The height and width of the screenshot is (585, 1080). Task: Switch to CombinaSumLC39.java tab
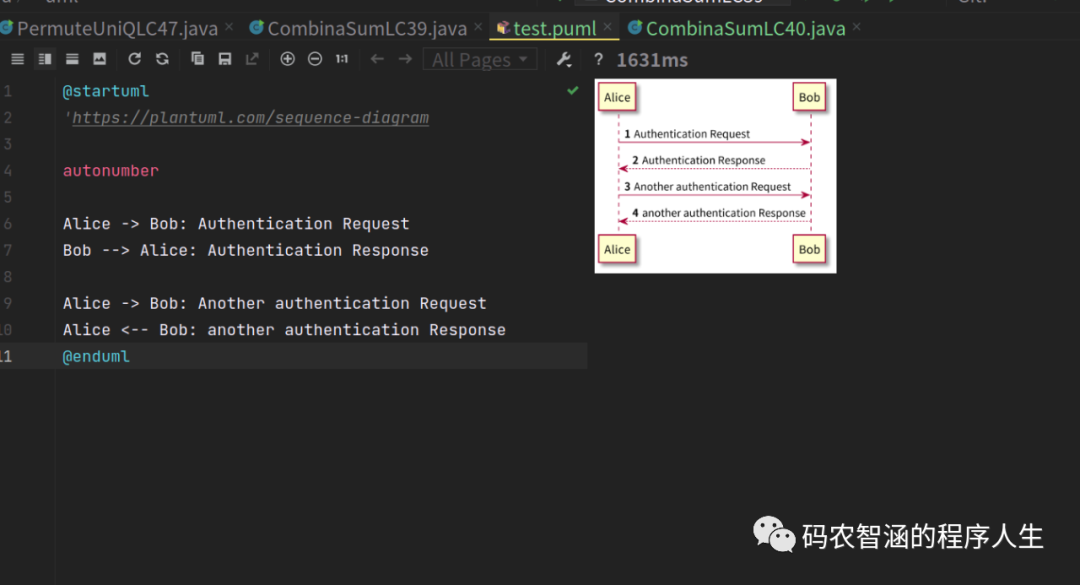tap(367, 28)
